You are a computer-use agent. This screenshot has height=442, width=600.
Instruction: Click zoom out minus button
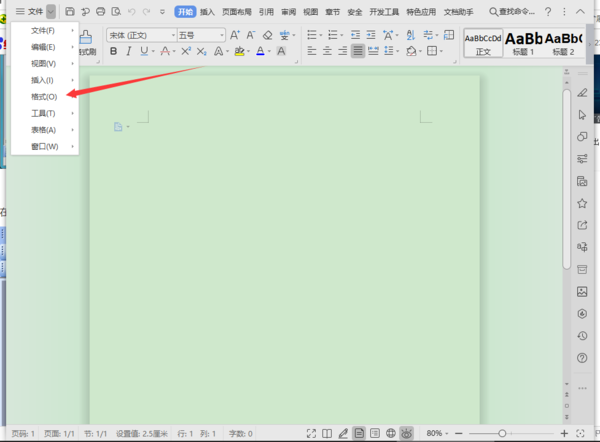(x=459, y=433)
